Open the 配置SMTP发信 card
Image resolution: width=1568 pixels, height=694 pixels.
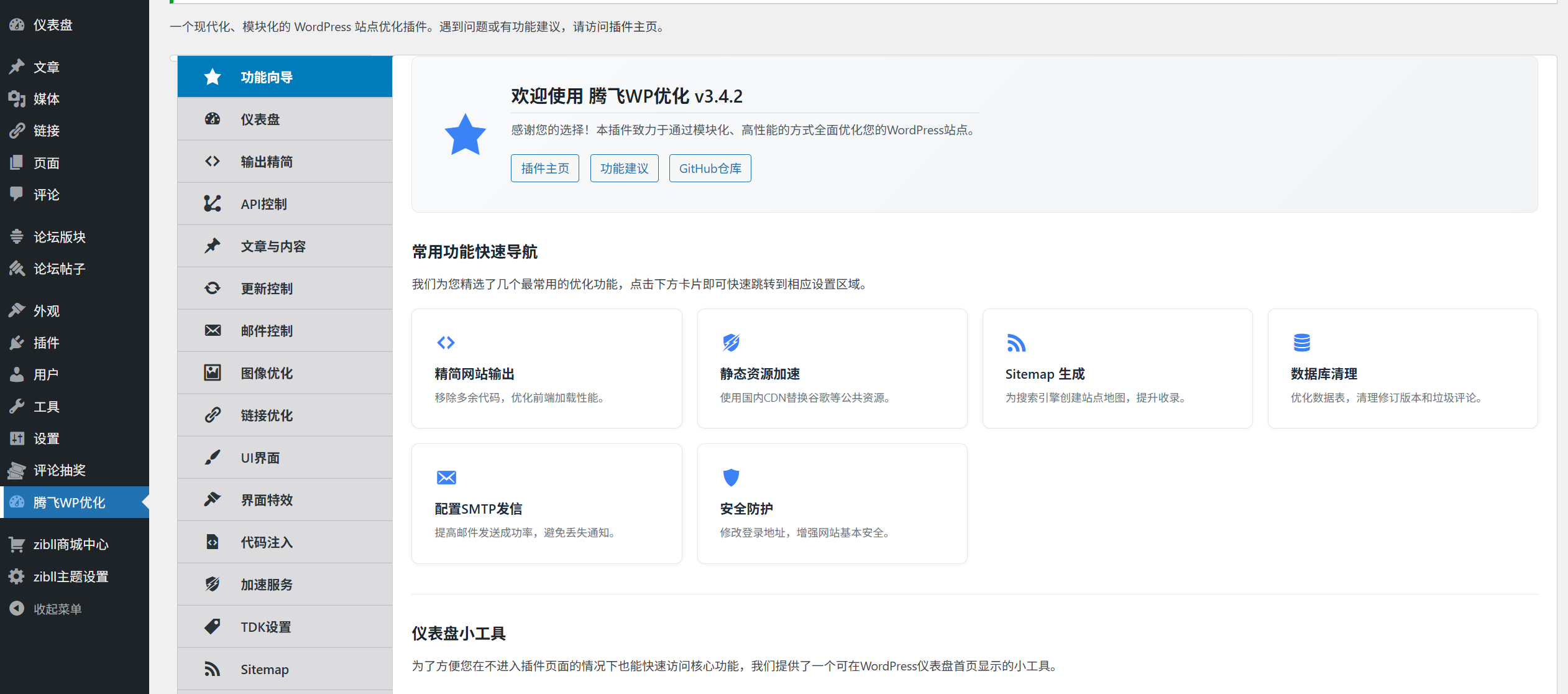[x=546, y=504]
